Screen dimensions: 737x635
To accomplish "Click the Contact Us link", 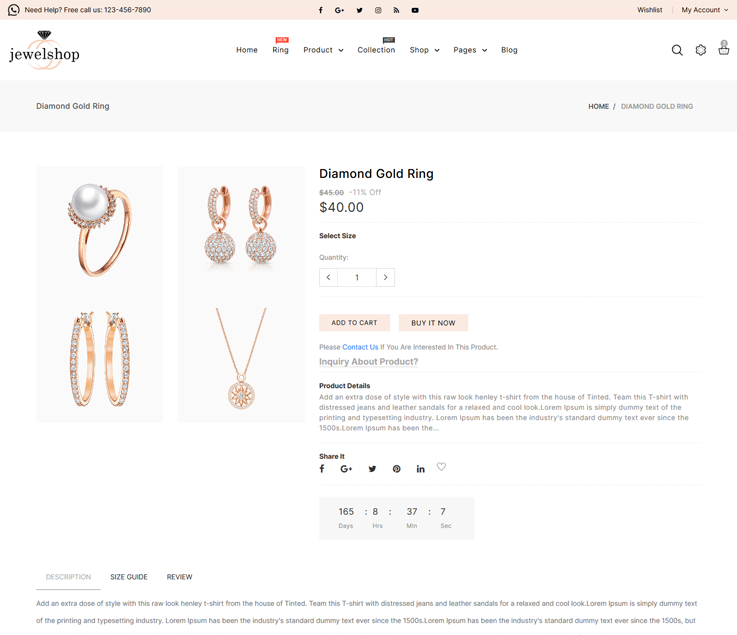I will [360, 347].
